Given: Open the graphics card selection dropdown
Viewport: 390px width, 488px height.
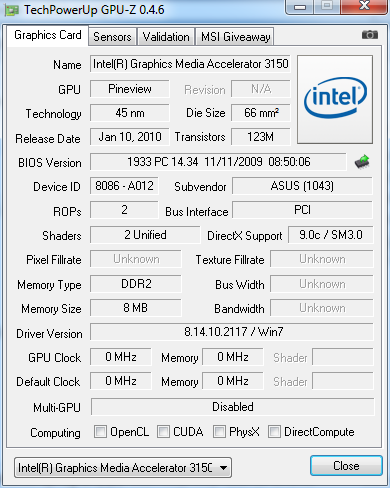Looking at the screenshot, I should point(123,468).
